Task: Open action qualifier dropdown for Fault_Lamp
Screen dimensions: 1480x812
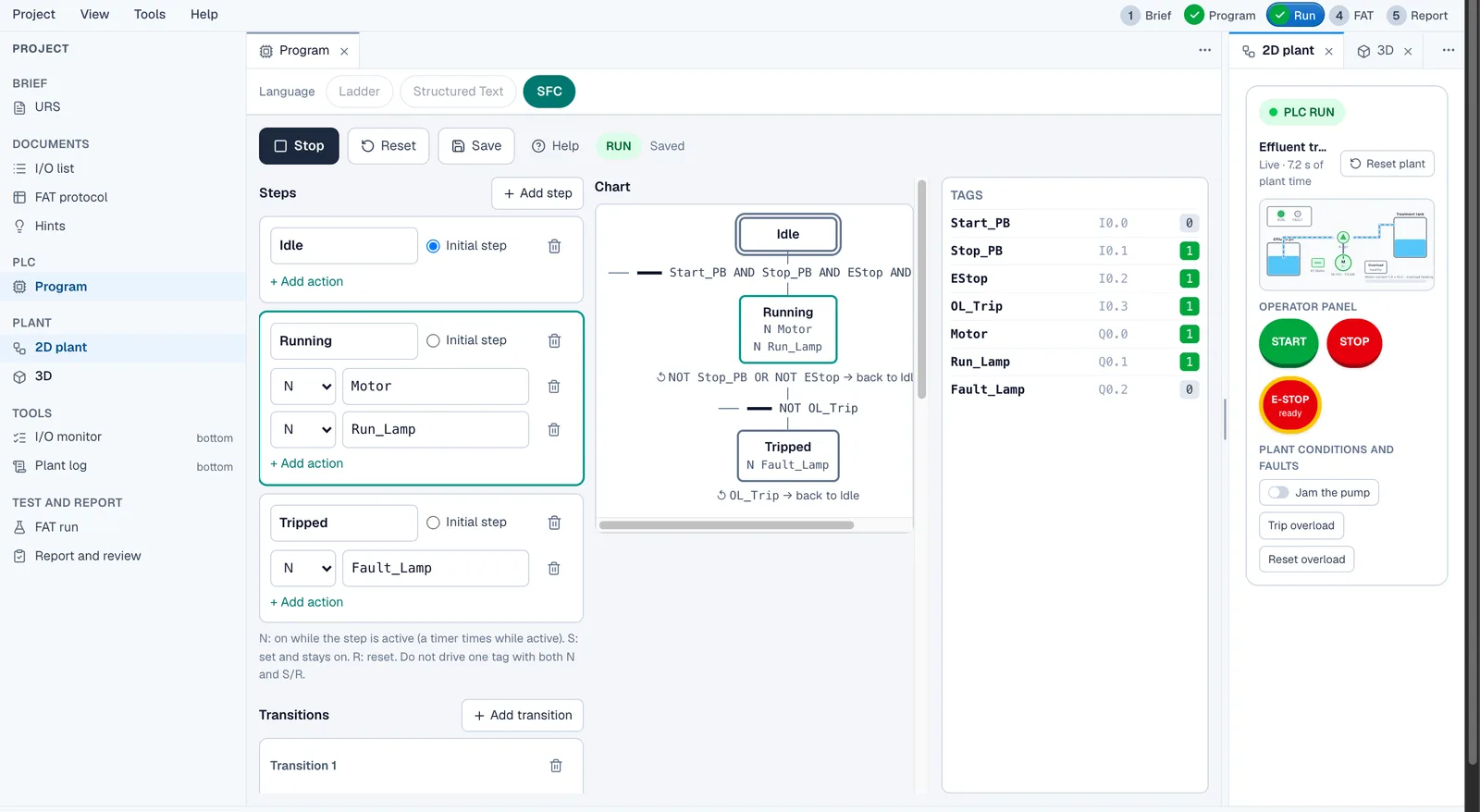Action: (302, 569)
